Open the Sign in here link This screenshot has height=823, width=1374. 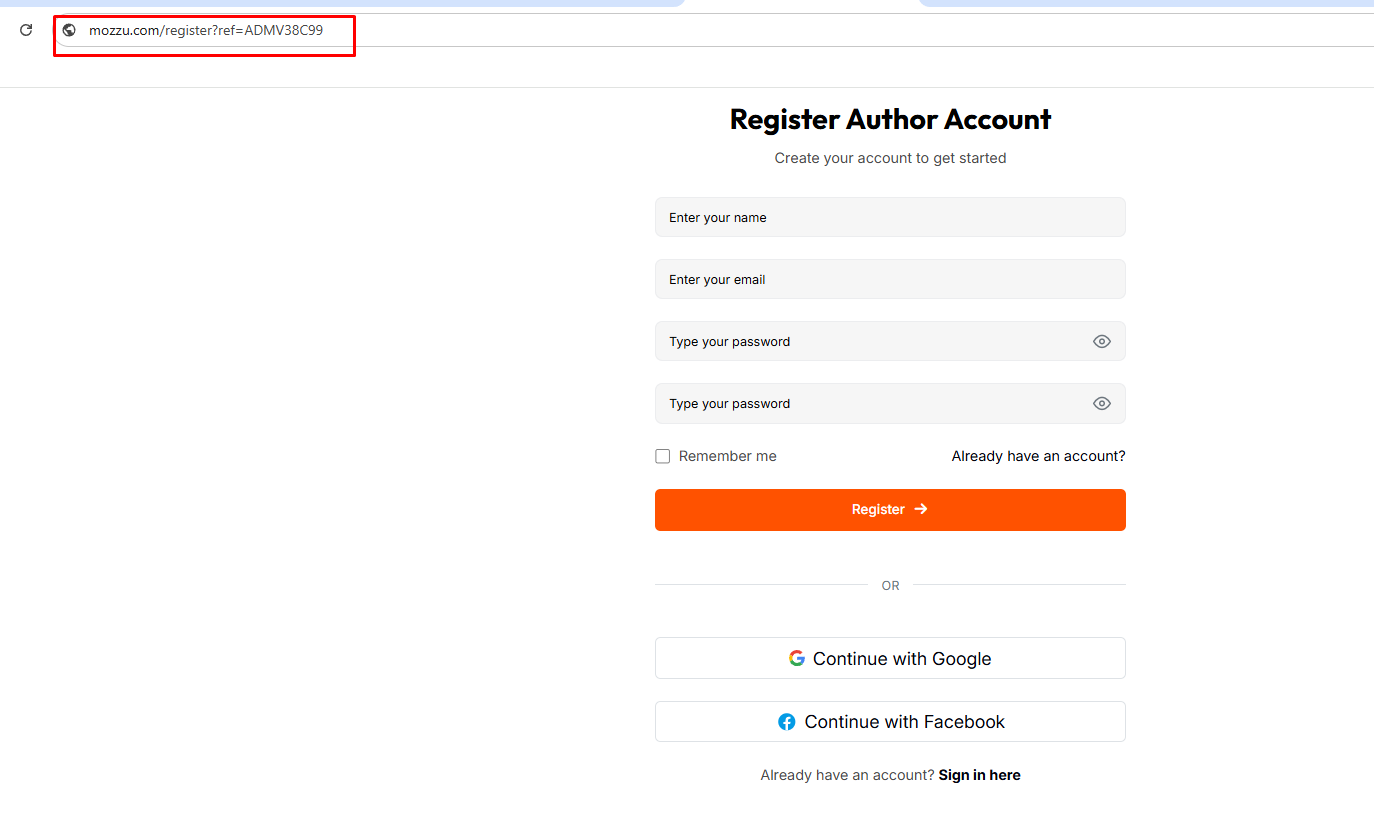pos(979,774)
